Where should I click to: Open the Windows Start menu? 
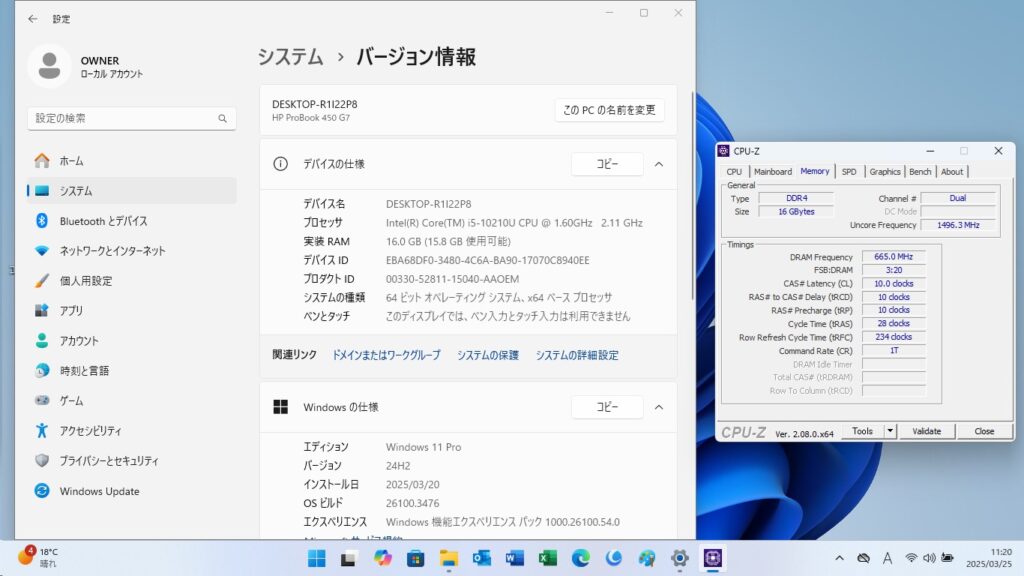tap(316, 558)
